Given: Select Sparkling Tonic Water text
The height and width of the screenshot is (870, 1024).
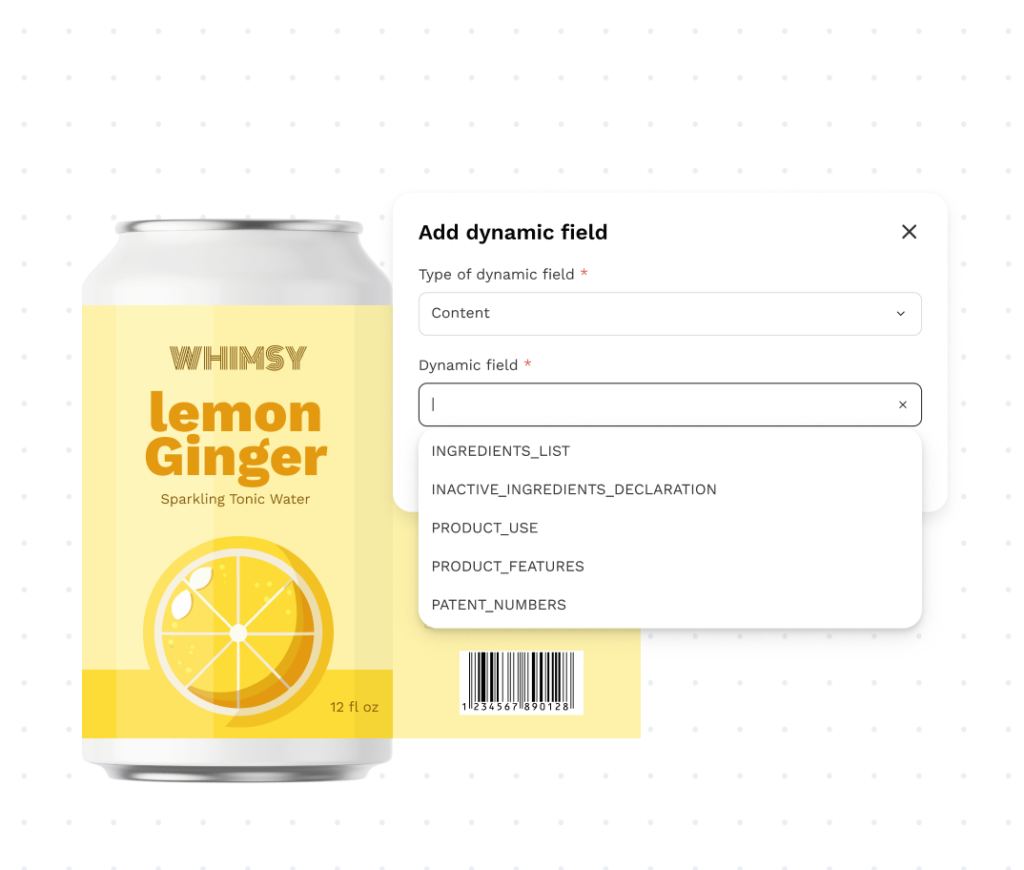Looking at the screenshot, I should [x=235, y=499].
